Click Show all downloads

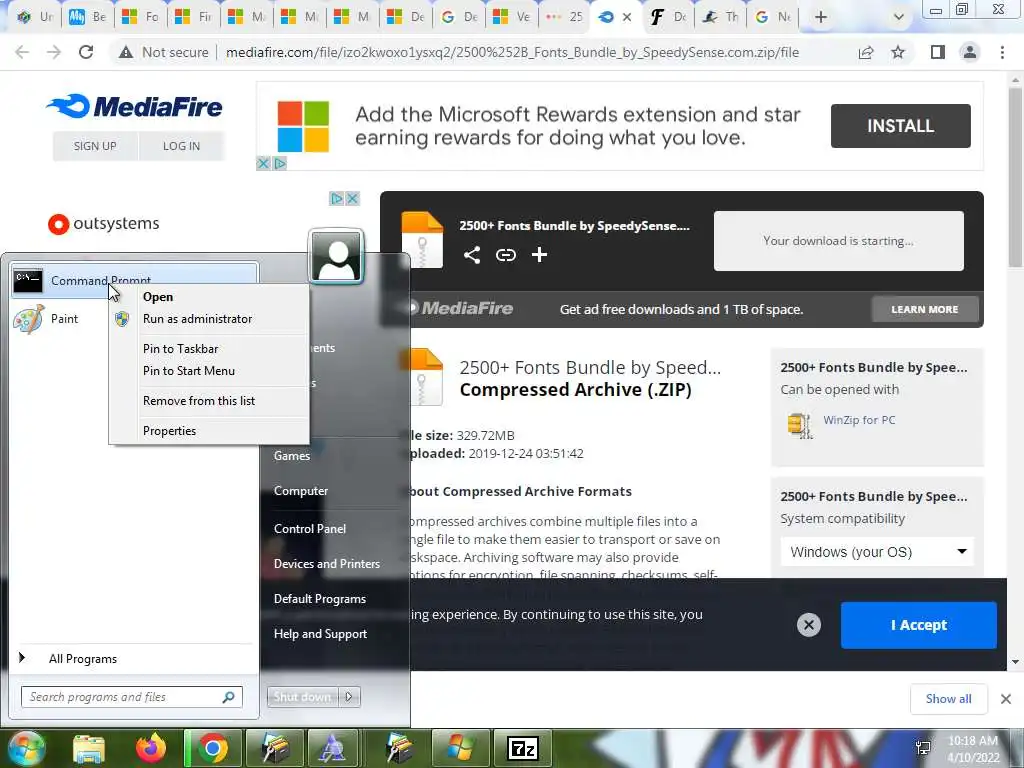point(948,699)
